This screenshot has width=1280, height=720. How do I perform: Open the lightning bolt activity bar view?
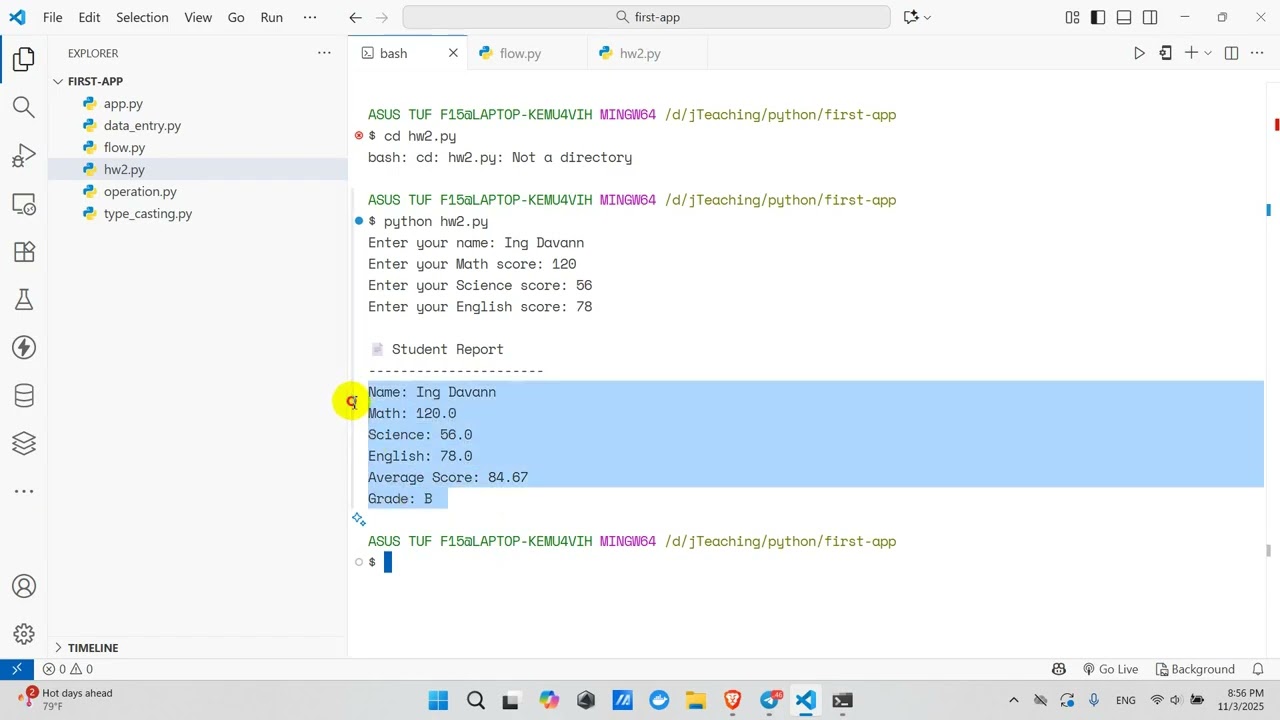point(24,347)
